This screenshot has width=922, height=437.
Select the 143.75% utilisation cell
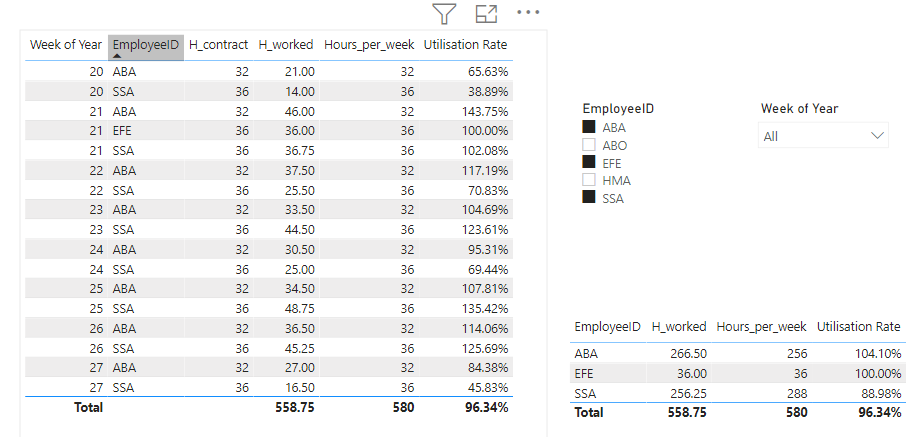[x=486, y=111]
